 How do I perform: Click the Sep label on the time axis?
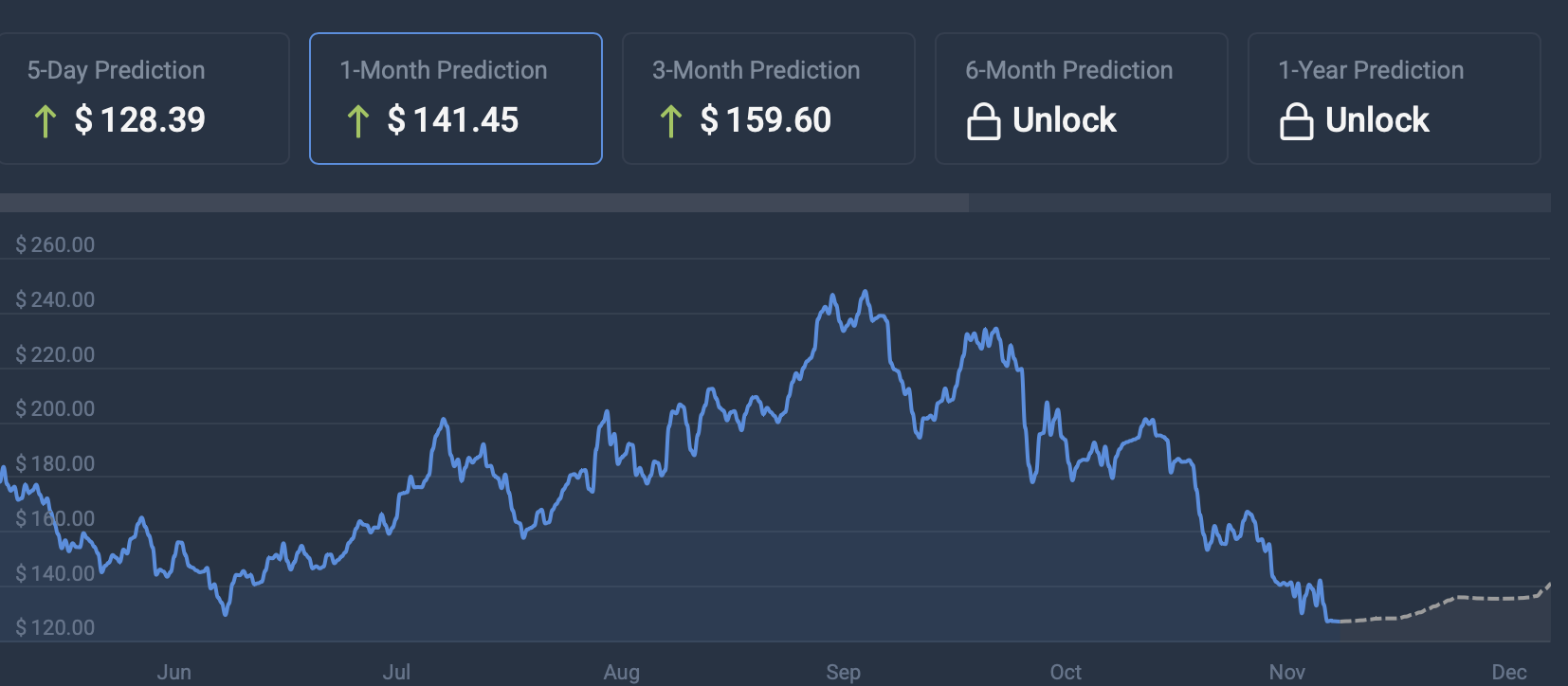(843, 672)
